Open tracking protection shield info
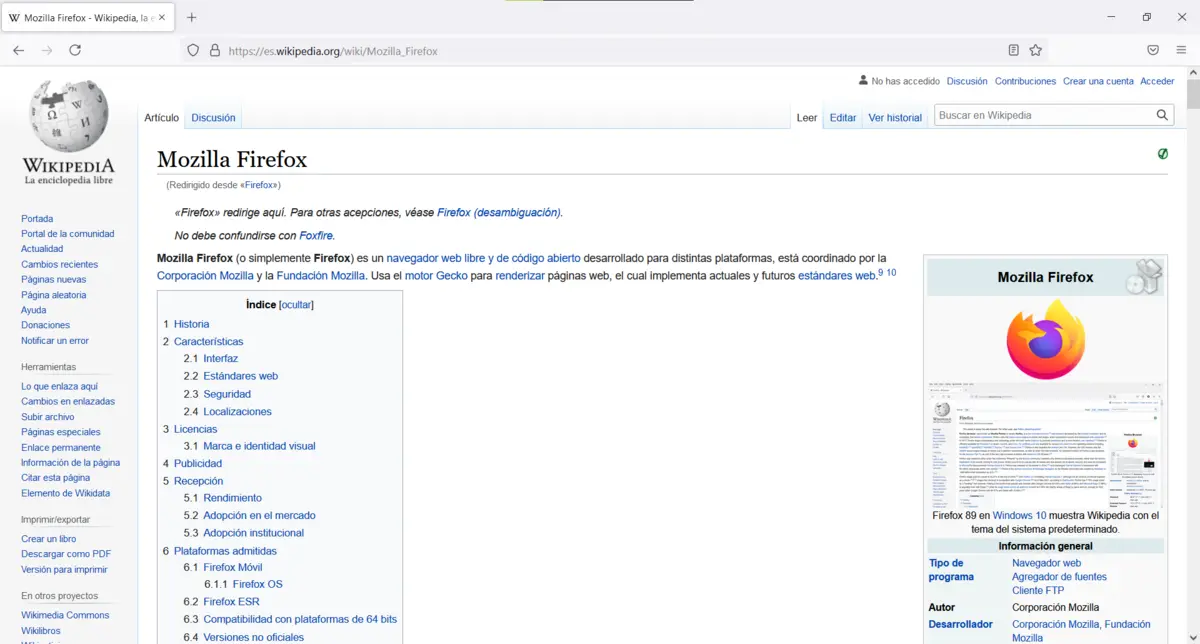The height and width of the screenshot is (644, 1200). tap(194, 50)
